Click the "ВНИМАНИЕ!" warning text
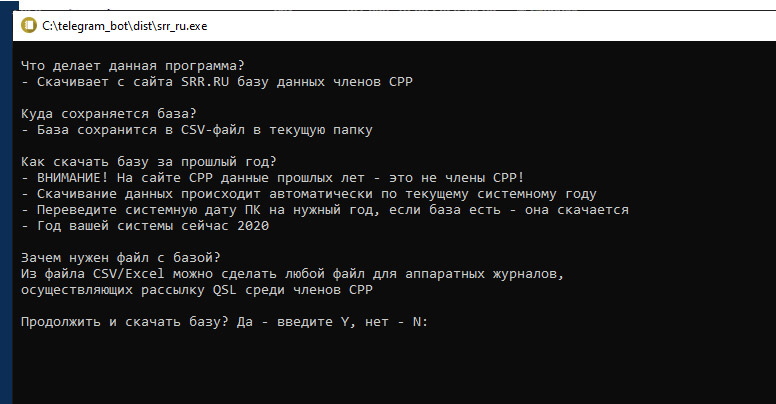The height and width of the screenshot is (404, 776). tap(73, 178)
